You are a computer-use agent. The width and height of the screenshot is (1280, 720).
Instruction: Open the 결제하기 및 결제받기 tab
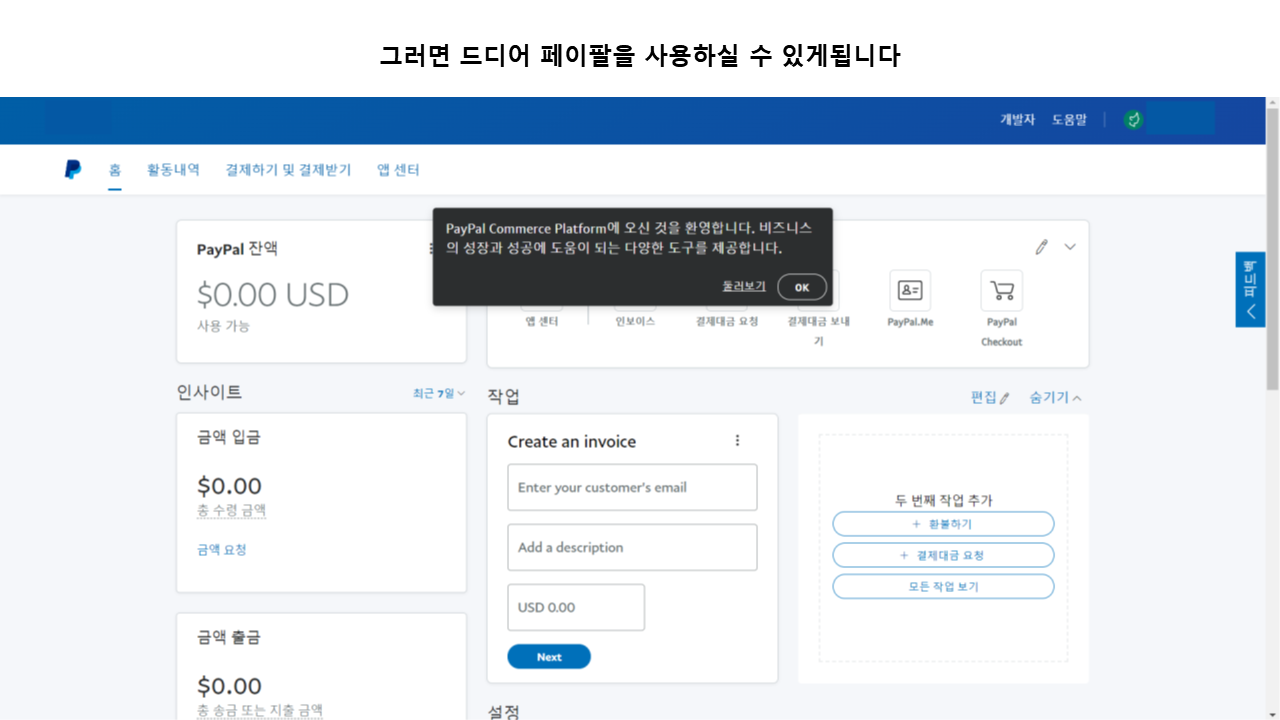pos(288,170)
